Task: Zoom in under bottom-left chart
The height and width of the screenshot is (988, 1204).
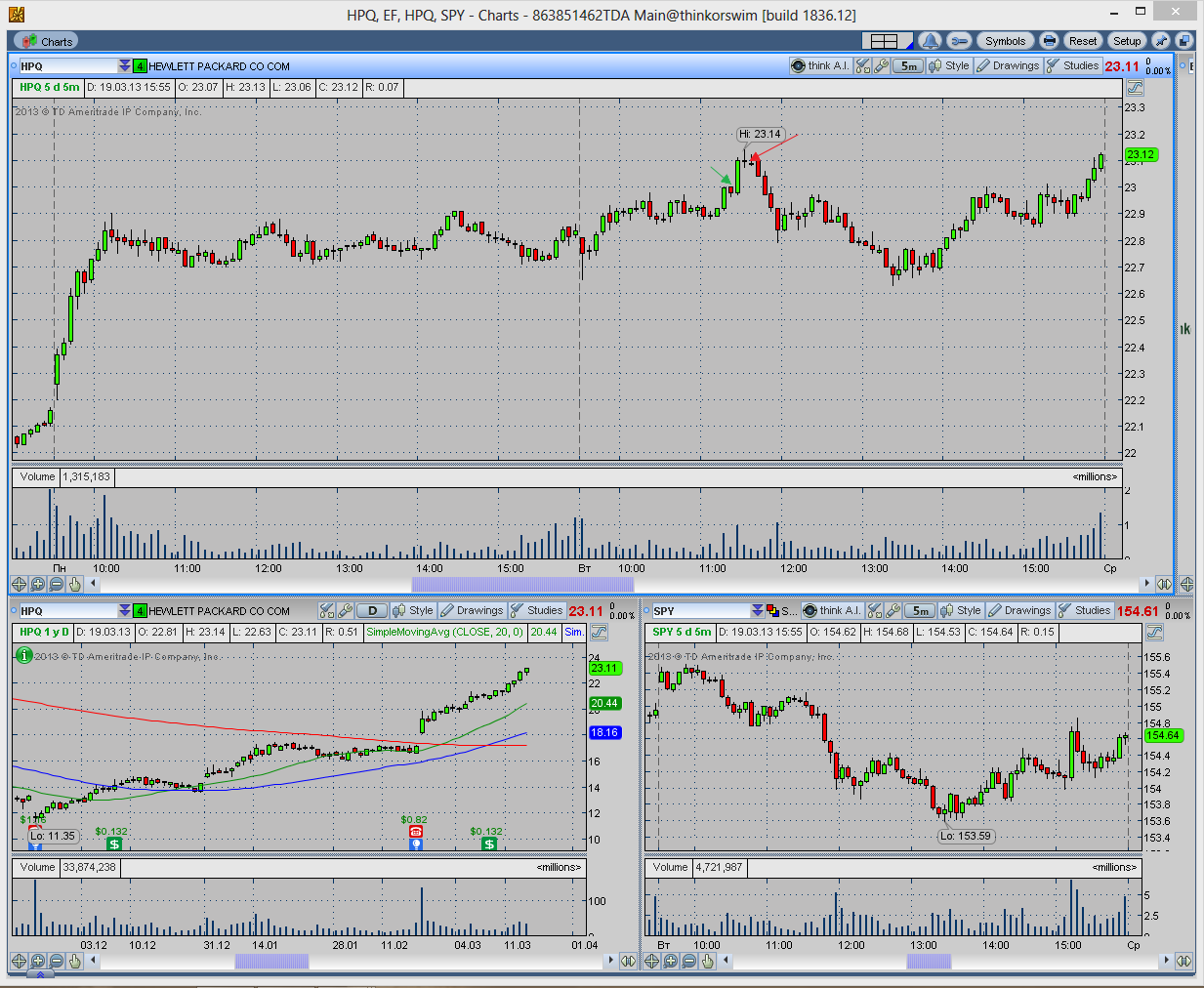Action: pyautogui.click(x=38, y=961)
